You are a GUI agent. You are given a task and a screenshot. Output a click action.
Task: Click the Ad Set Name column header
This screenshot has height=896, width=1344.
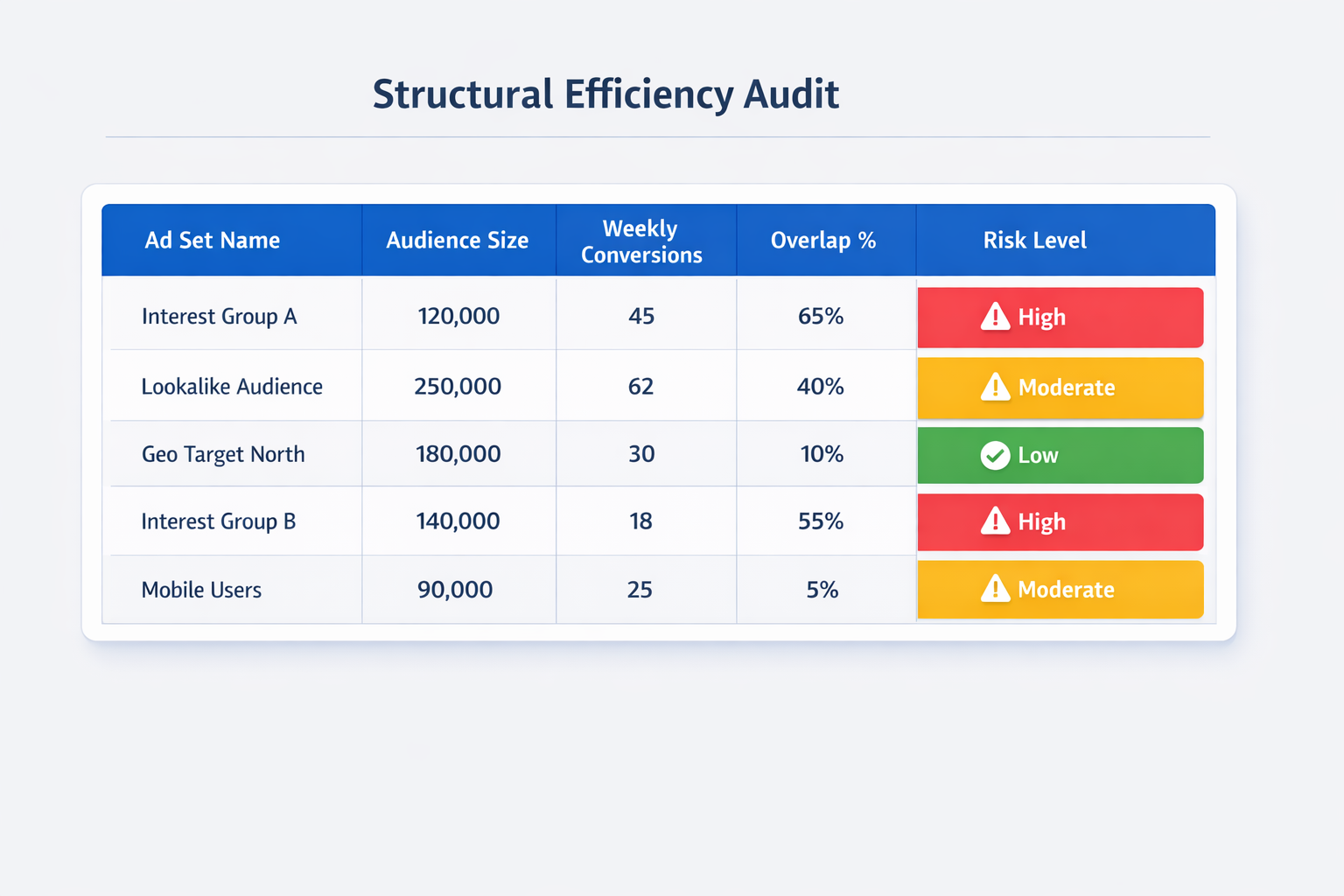213,240
